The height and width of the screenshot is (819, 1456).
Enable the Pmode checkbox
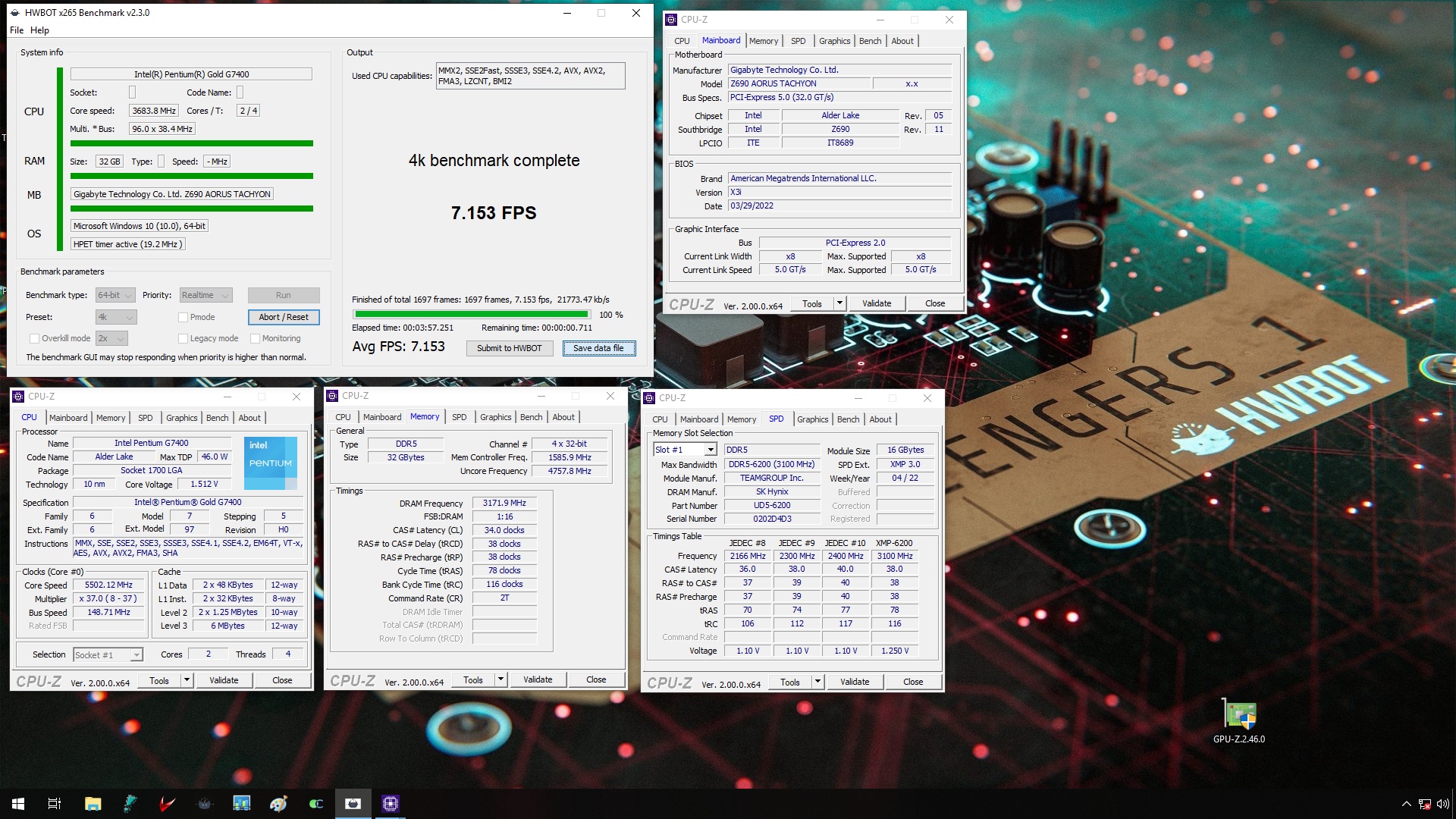[183, 317]
